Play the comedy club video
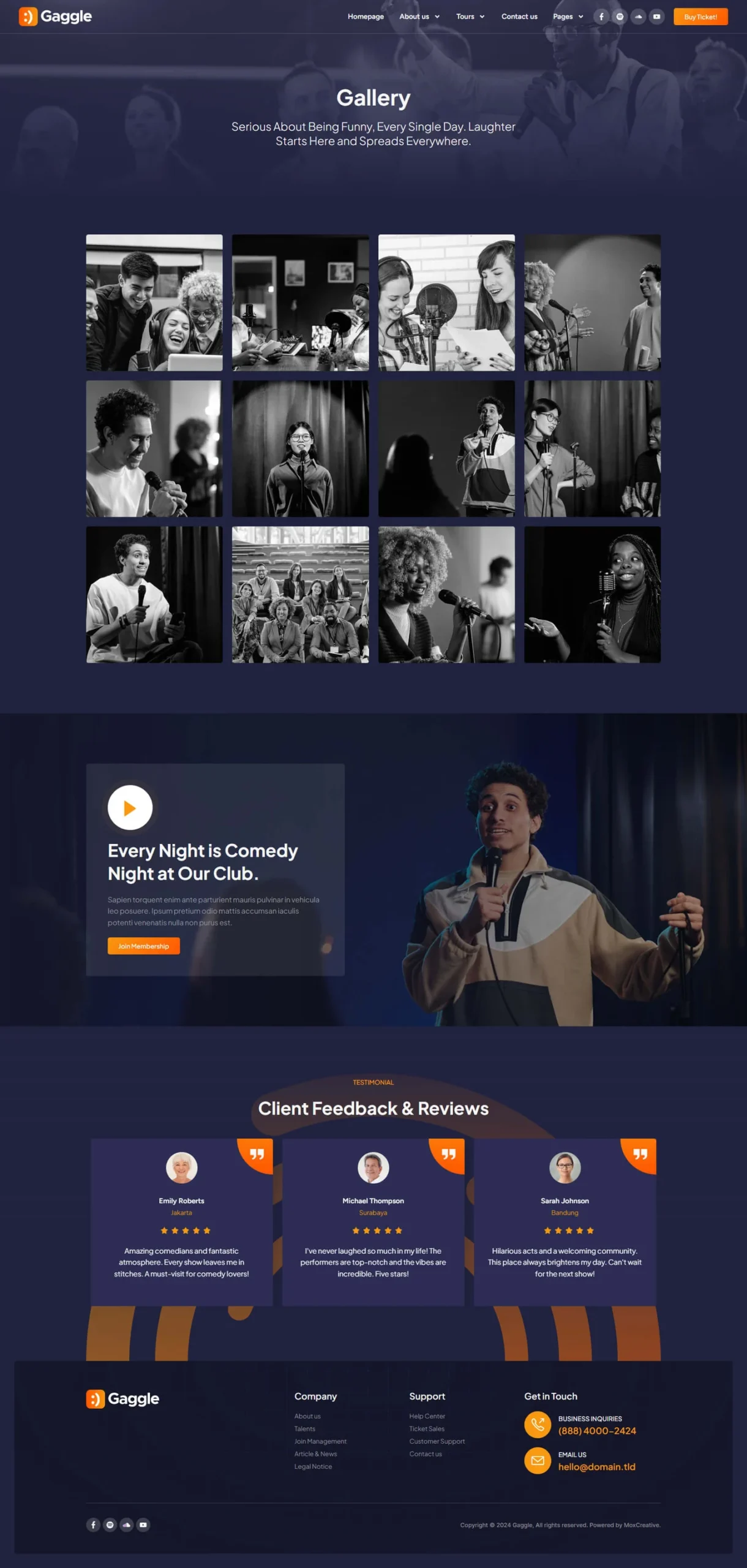 tap(130, 807)
